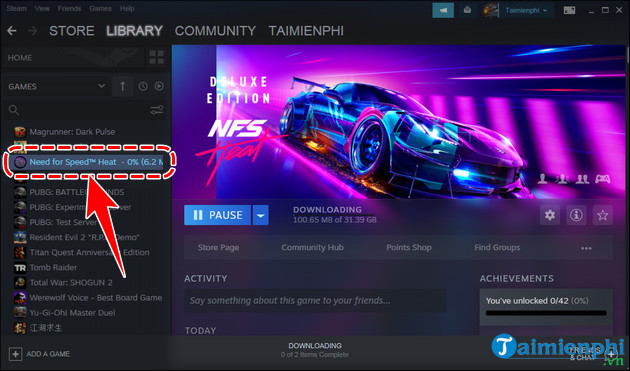The height and width of the screenshot is (371, 630).
Task: Go to the Taimienphi profile tab
Action: click(x=306, y=31)
